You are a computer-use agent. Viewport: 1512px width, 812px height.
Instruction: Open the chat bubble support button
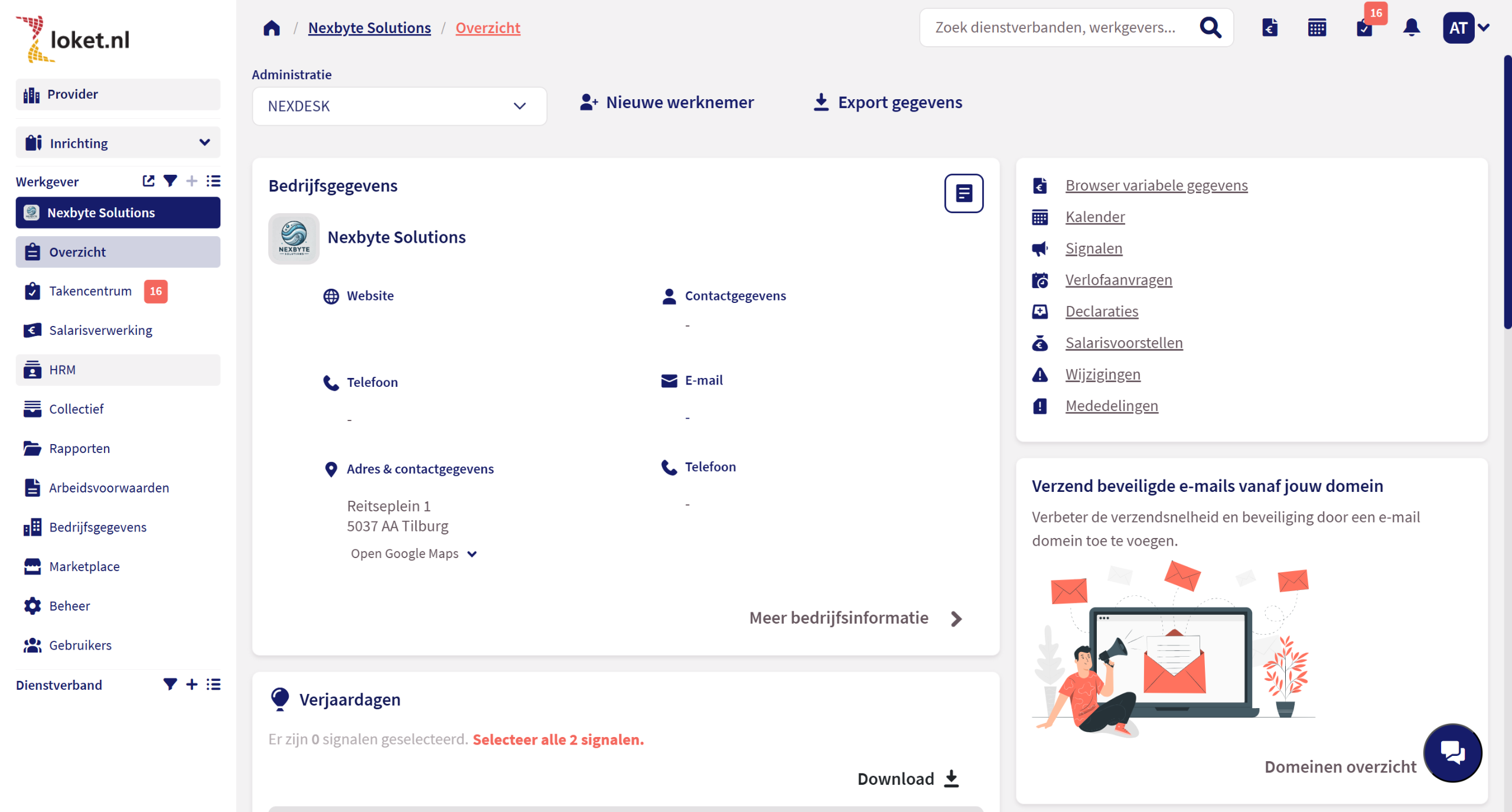(x=1452, y=752)
